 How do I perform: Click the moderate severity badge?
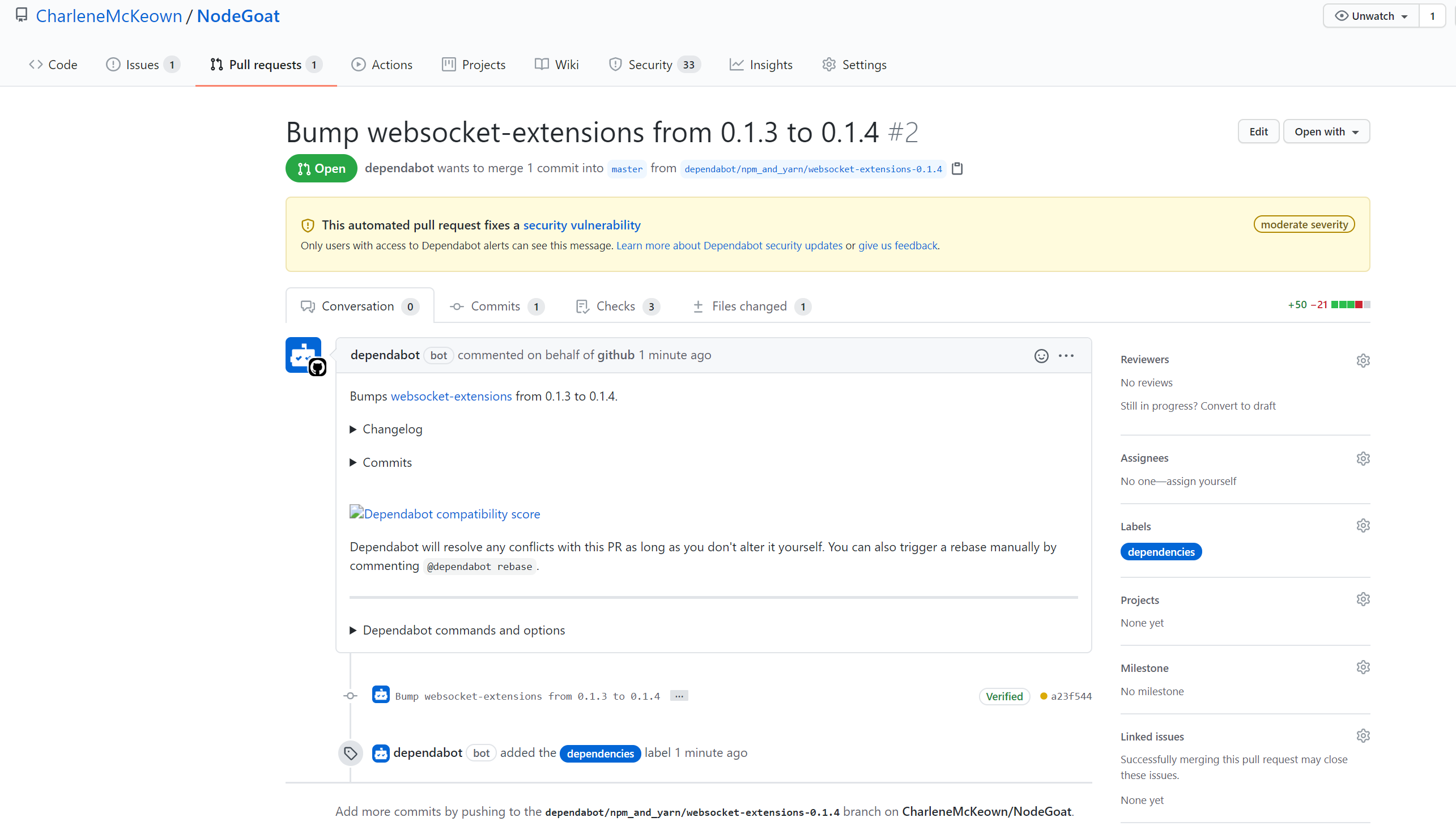(1304, 224)
